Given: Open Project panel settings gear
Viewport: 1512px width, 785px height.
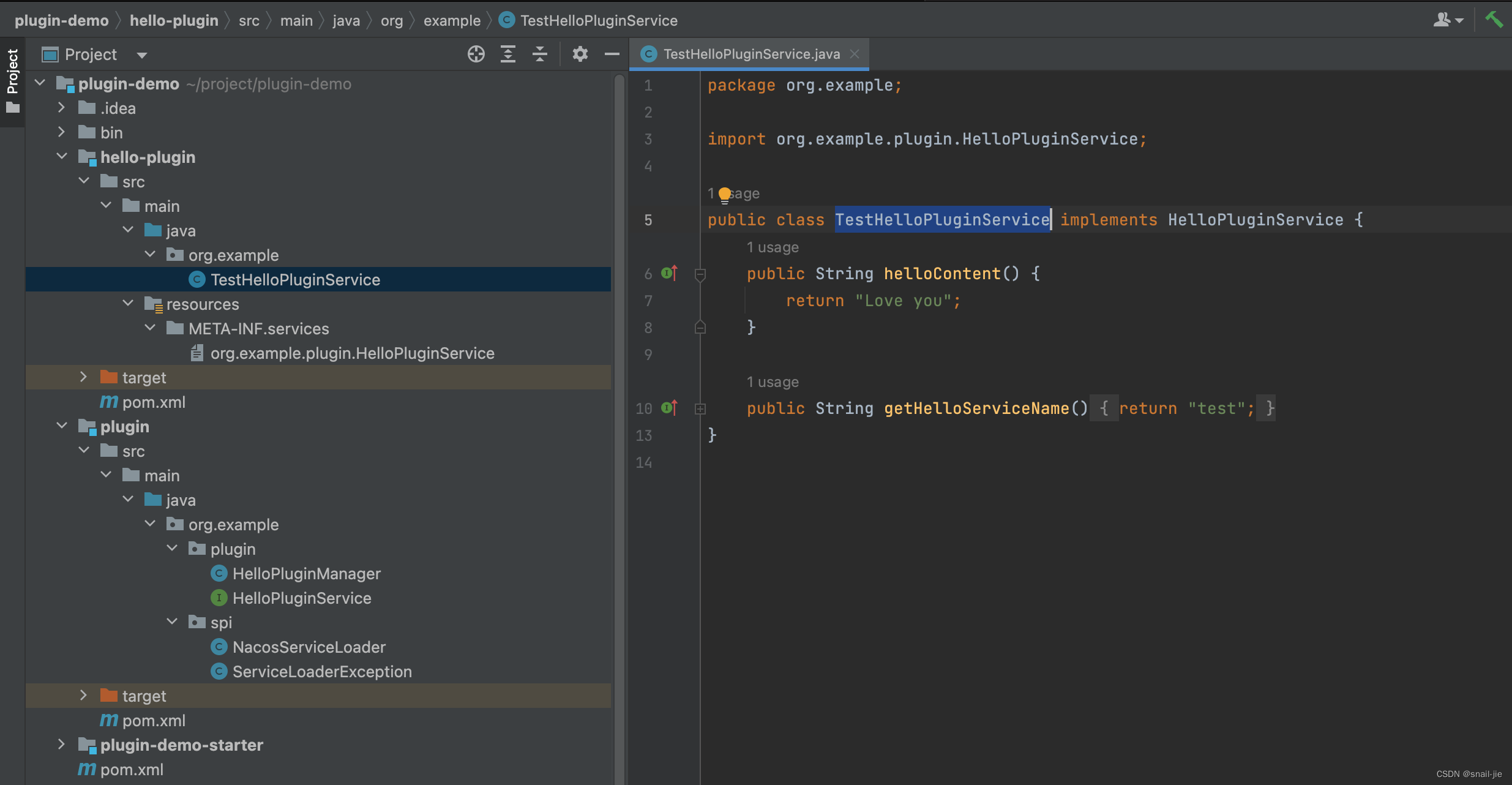Looking at the screenshot, I should pyautogui.click(x=580, y=54).
